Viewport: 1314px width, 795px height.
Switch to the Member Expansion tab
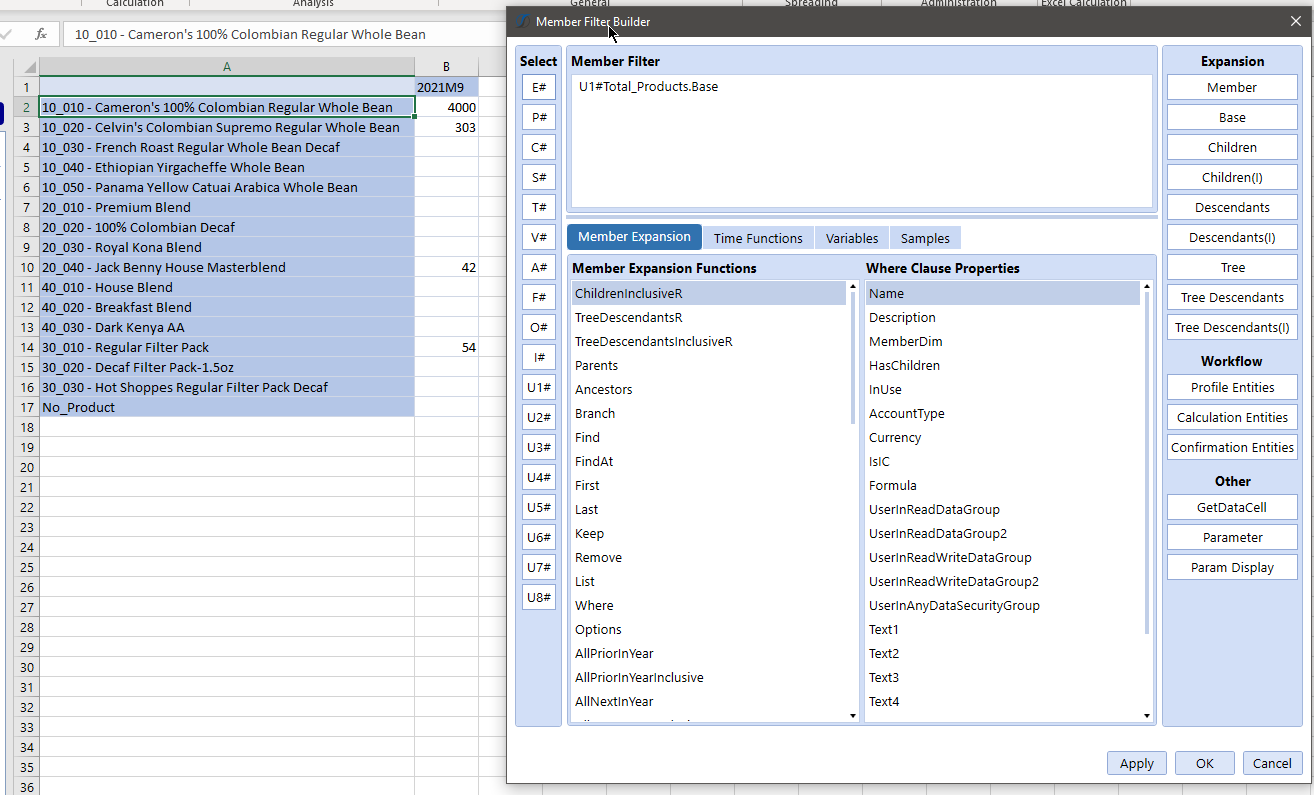[634, 237]
